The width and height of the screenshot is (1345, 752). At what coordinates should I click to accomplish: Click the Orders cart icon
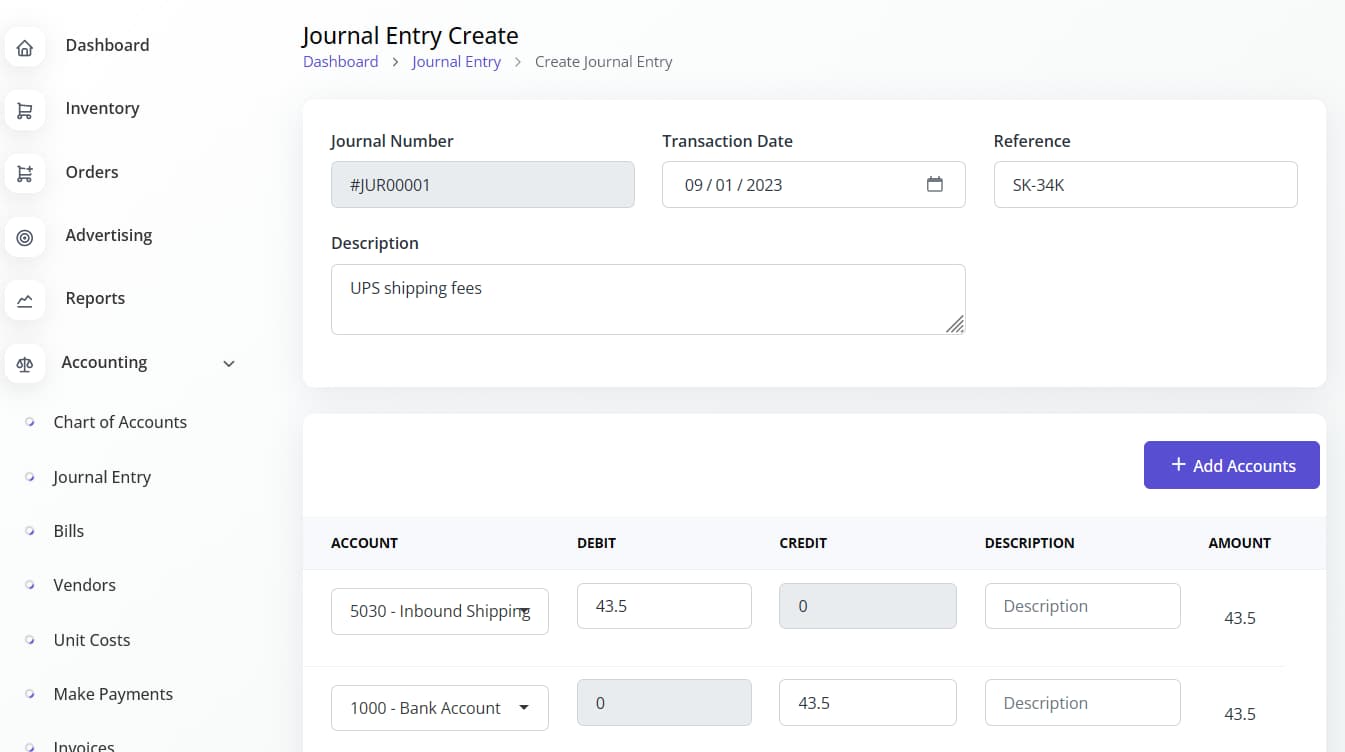(x=25, y=174)
